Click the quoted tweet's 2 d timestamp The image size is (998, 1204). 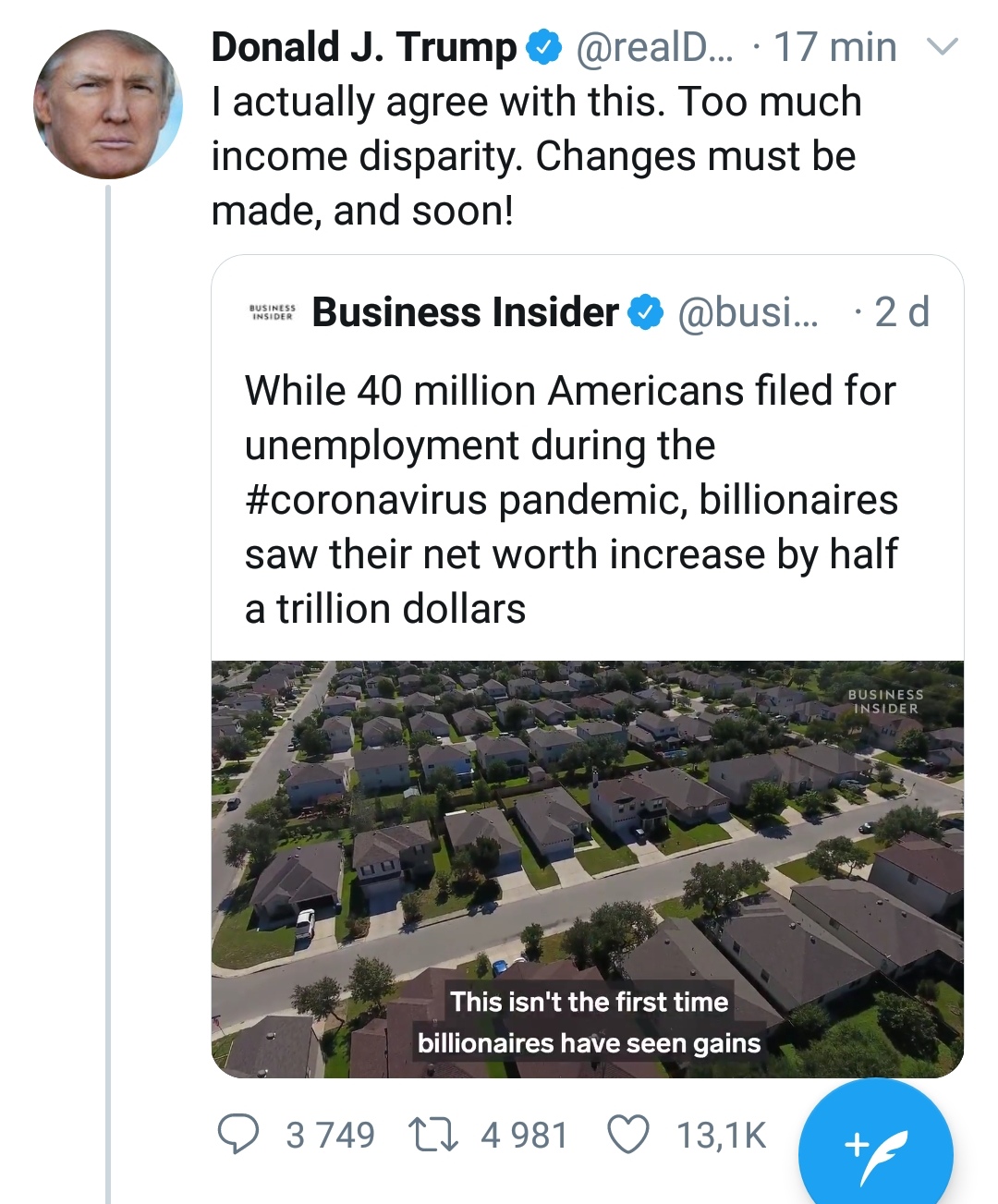pyautogui.click(x=901, y=312)
